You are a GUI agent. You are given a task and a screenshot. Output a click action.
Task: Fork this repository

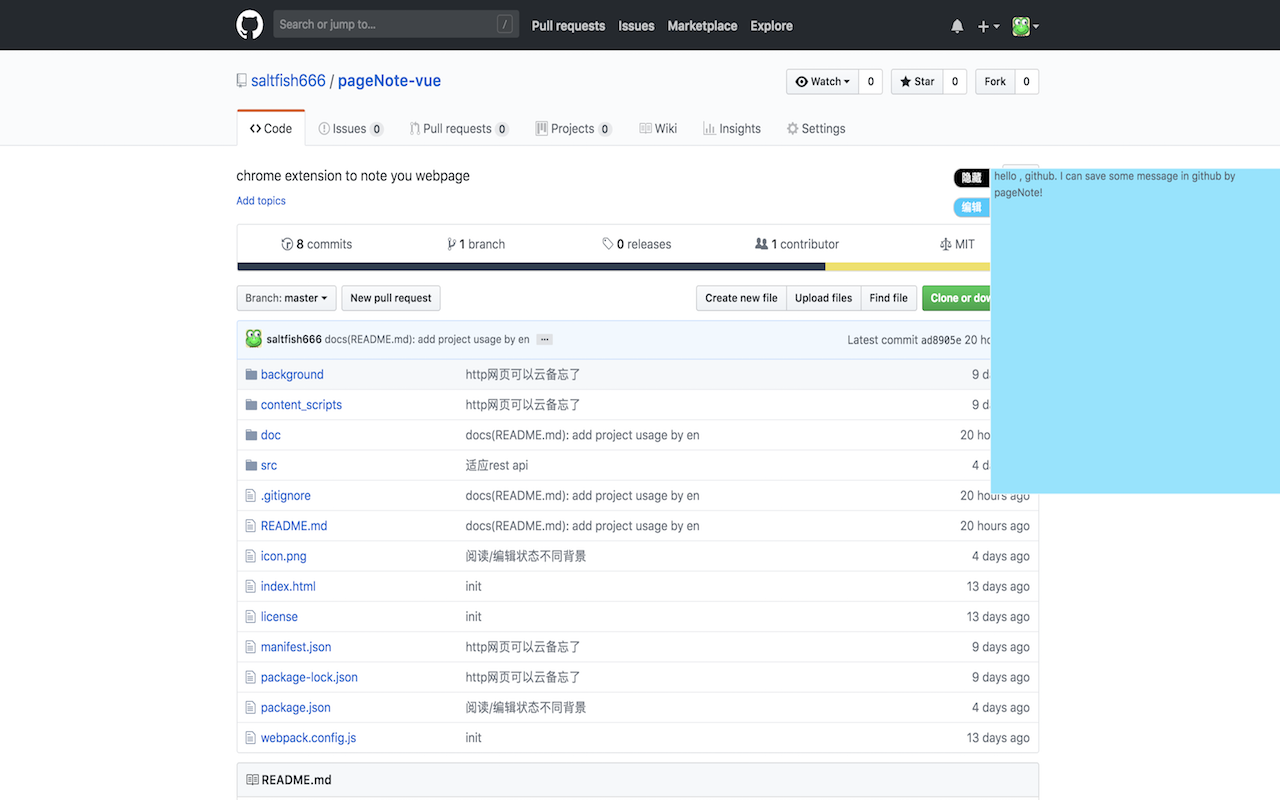click(x=995, y=82)
